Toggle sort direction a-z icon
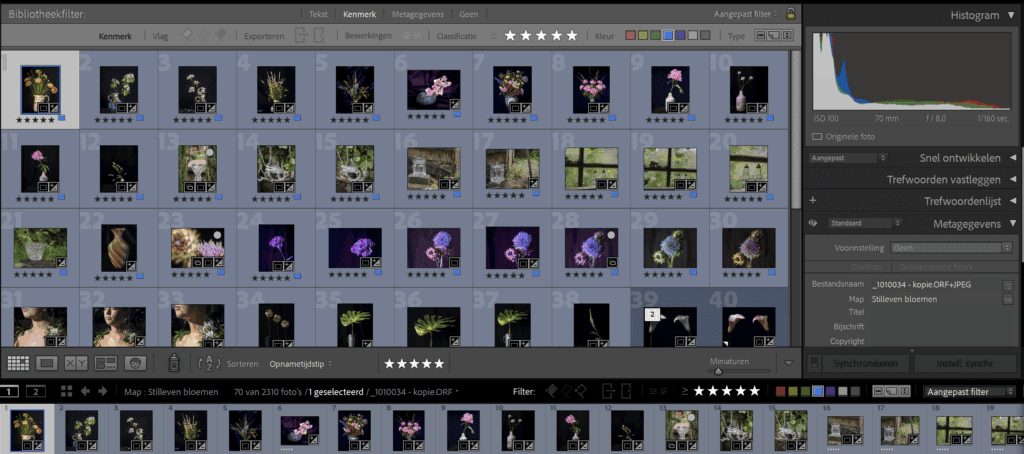The width and height of the screenshot is (1024, 454). (x=209, y=364)
